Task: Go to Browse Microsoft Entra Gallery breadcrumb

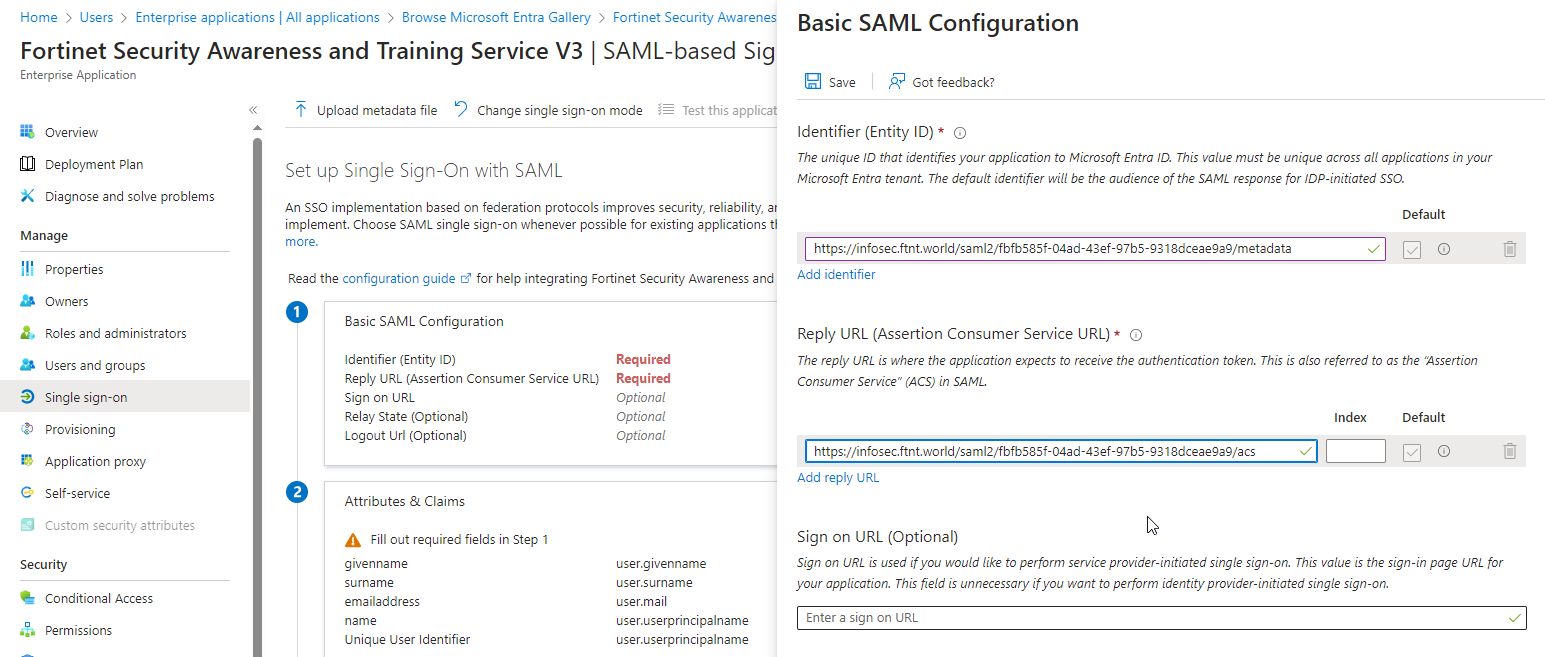Action: (496, 17)
